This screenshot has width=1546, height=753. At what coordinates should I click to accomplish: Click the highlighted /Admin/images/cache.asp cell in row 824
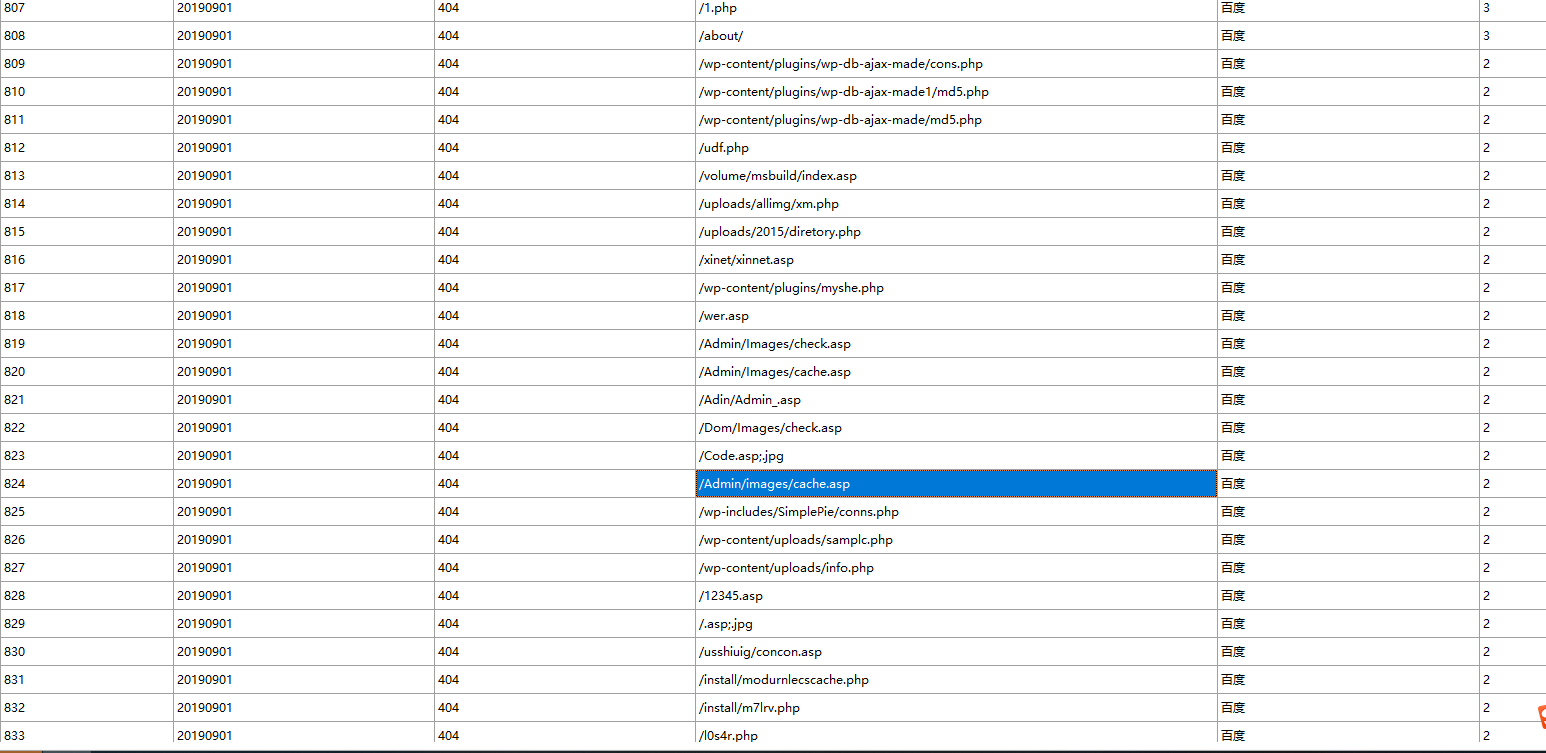click(x=956, y=484)
